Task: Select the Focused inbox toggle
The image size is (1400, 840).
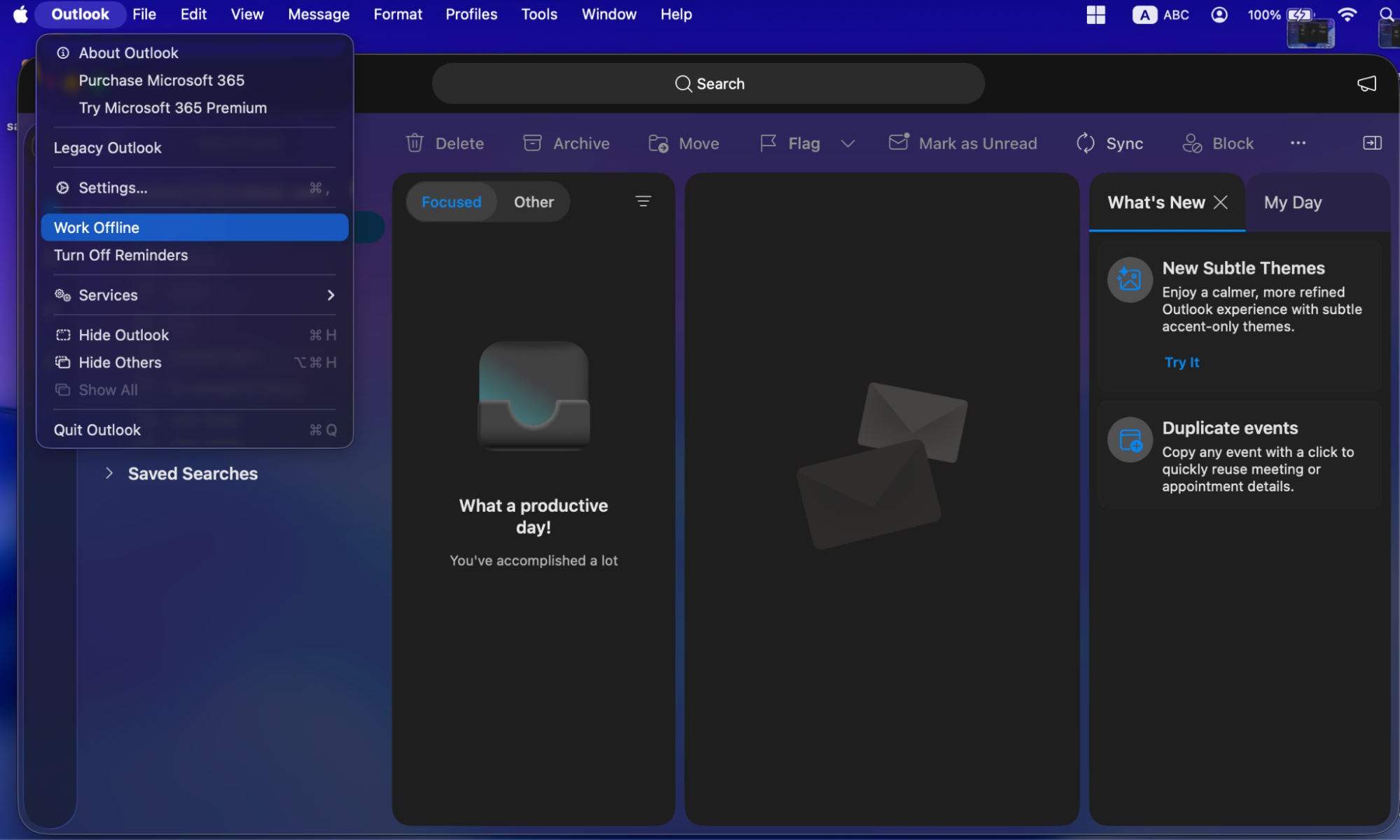Action: pos(452,202)
